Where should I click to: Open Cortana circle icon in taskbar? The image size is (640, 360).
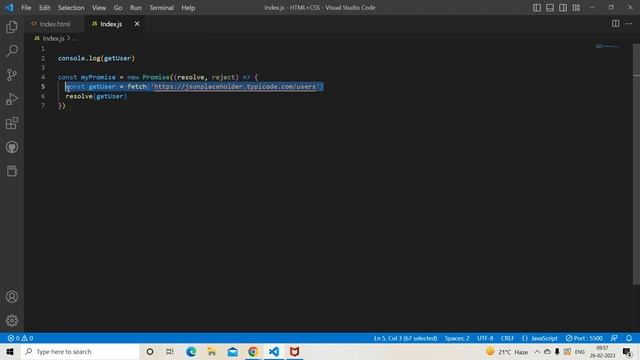click(x=150, y=351)
